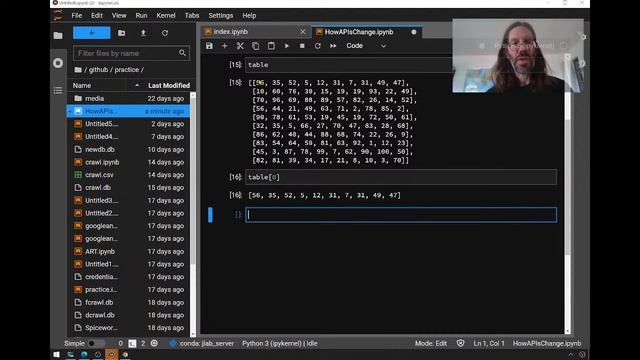Open the Settings menu
The width and height of the screenshot is (640, 360).
(220, 16)
